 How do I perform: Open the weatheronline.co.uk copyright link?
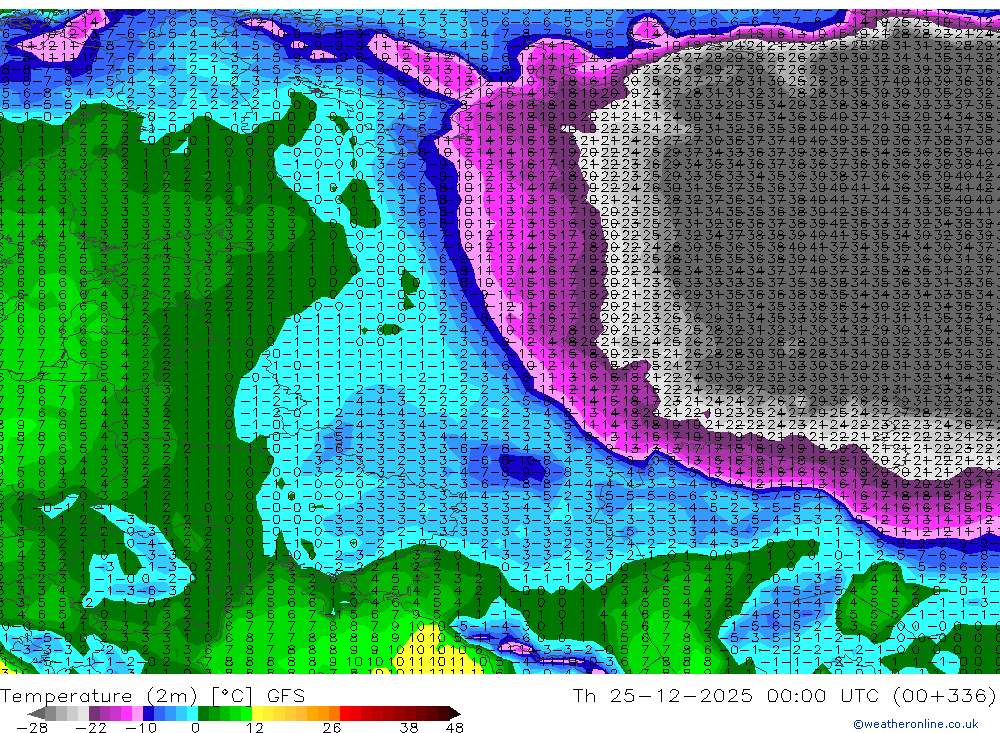point(916,724)
